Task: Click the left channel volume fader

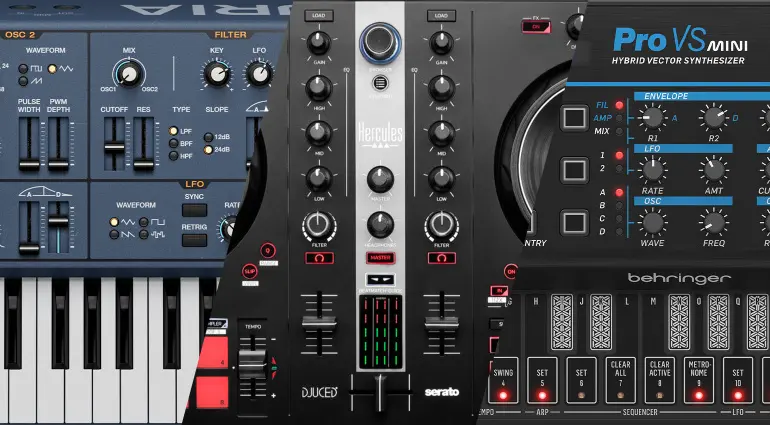Action: pos(319,322)
